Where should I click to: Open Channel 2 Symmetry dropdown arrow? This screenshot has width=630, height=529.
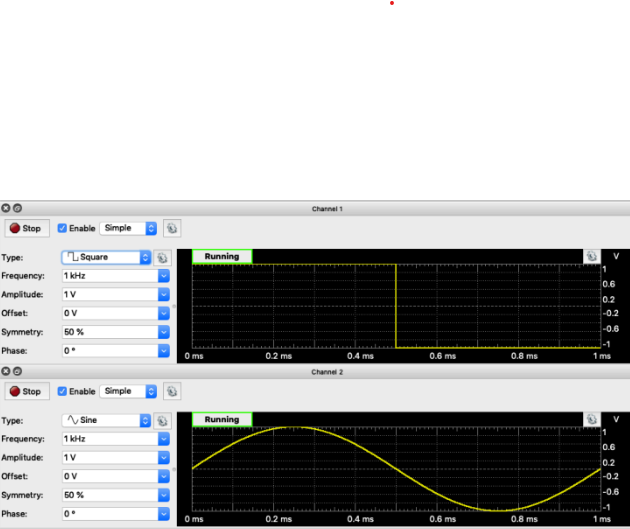[x=164, y=495]
